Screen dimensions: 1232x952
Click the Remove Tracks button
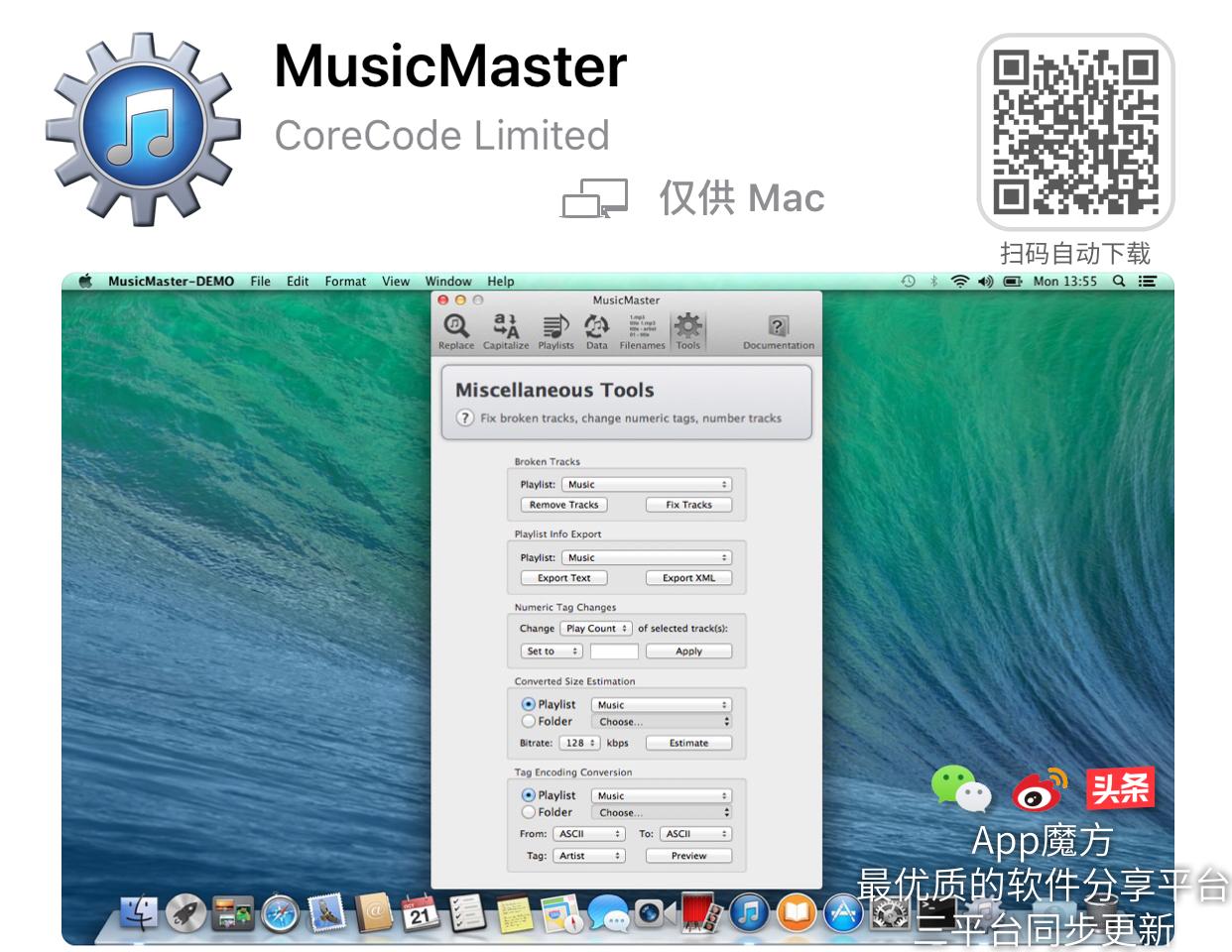point(563,505)
